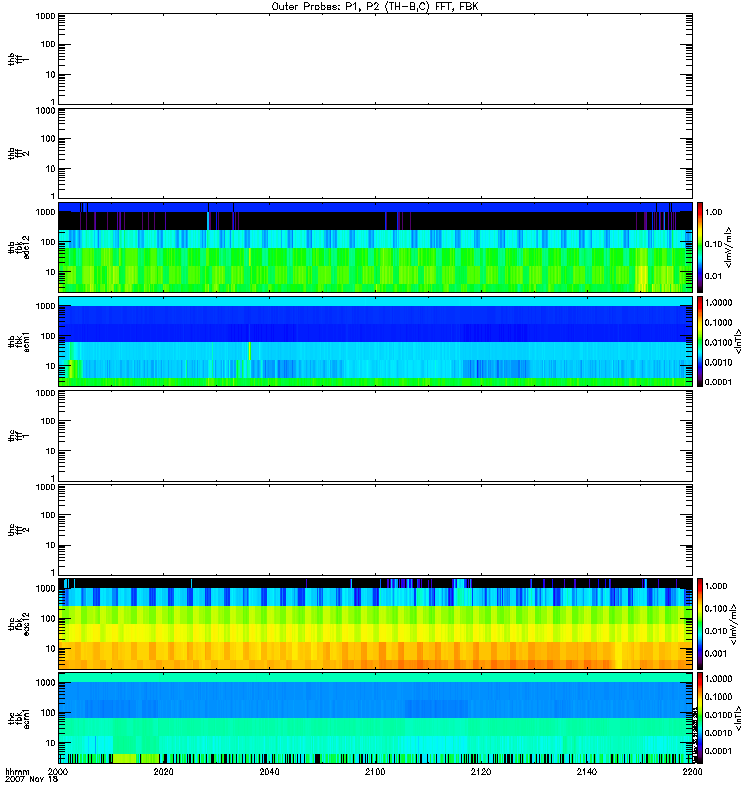Click '<|nT|>' unit label beside thb scm1 color bar
The image size is (750, 800).
[x=738, y=341]
